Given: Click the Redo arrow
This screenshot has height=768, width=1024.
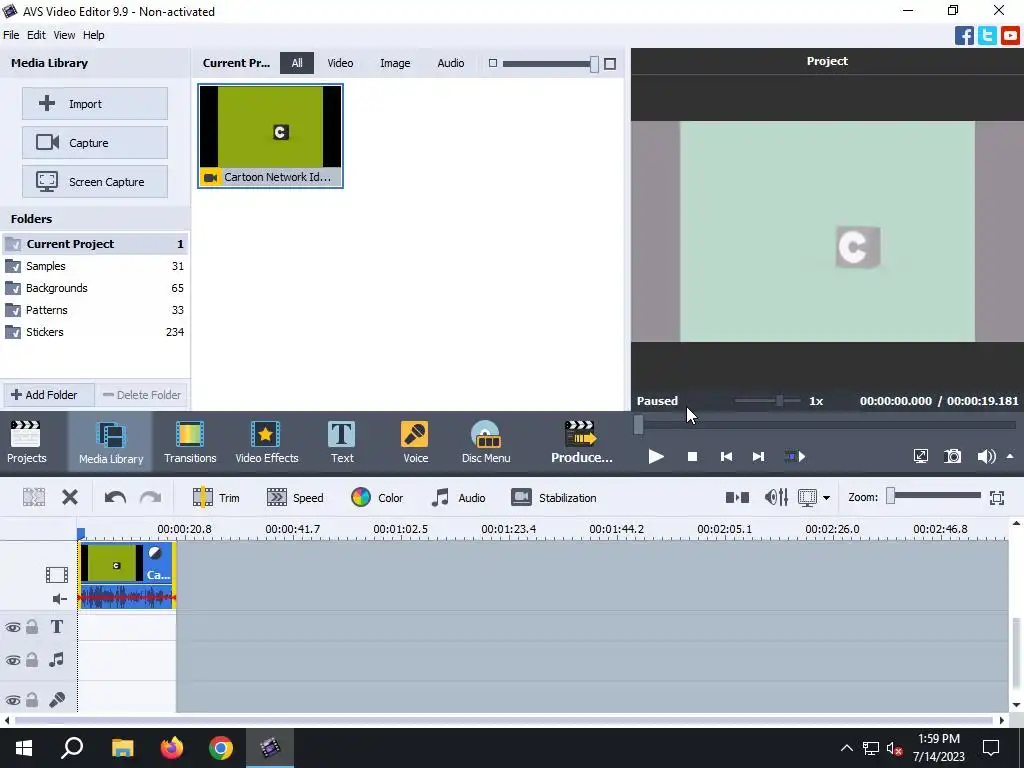Looking at the screenshot, I should click(x=150, y=498).
